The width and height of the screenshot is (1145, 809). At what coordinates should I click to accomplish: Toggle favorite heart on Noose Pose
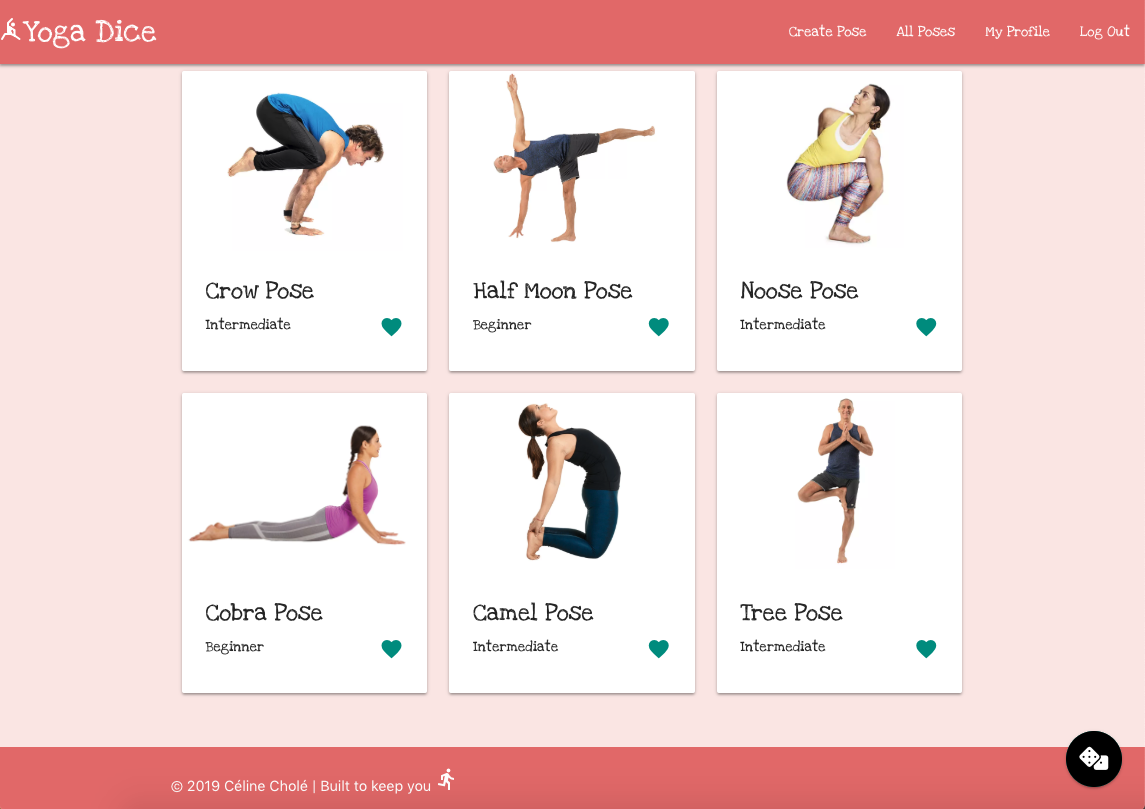(x=926, y=326)
